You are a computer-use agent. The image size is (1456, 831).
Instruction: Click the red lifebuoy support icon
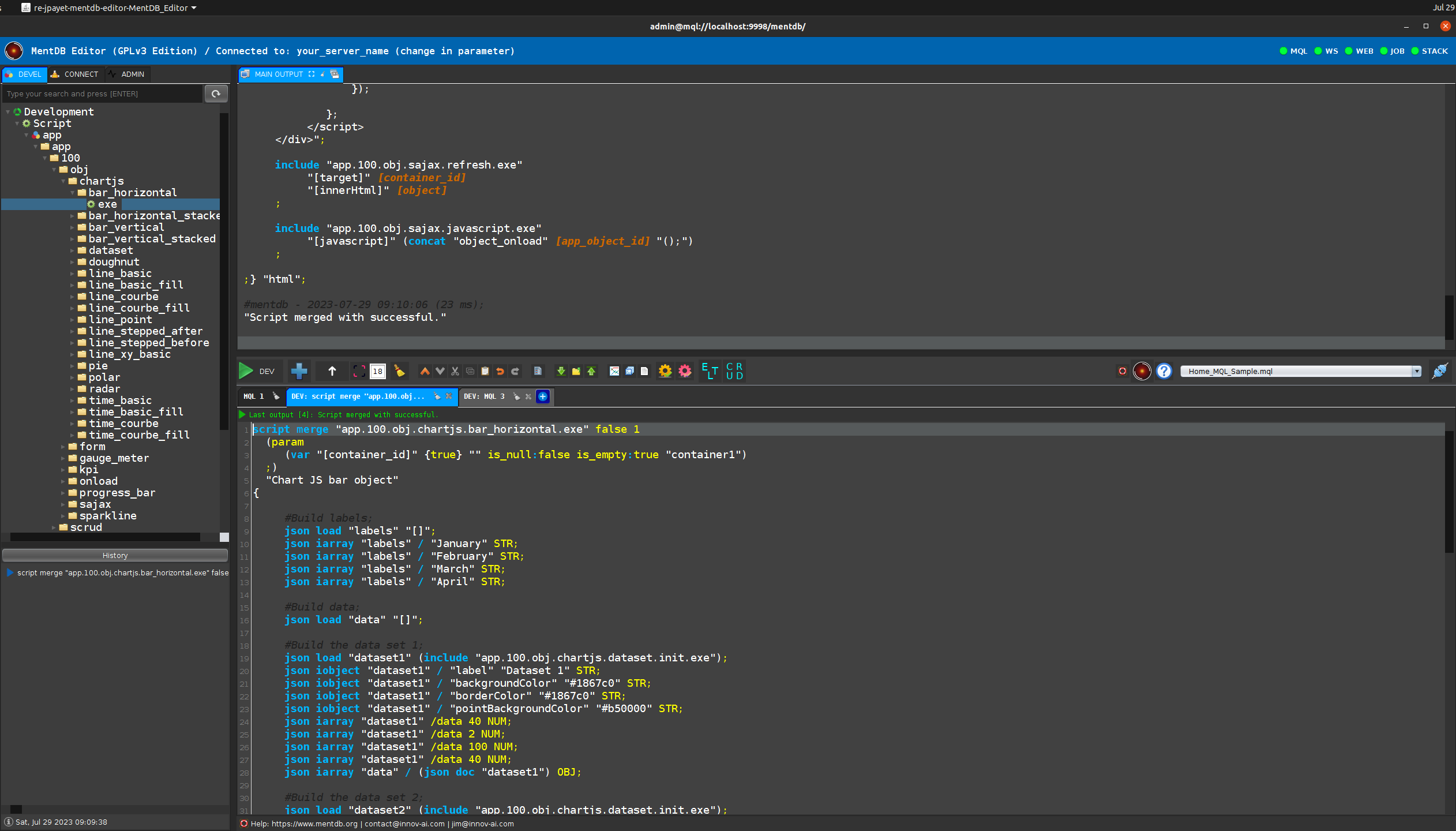tap(1123, 371)
